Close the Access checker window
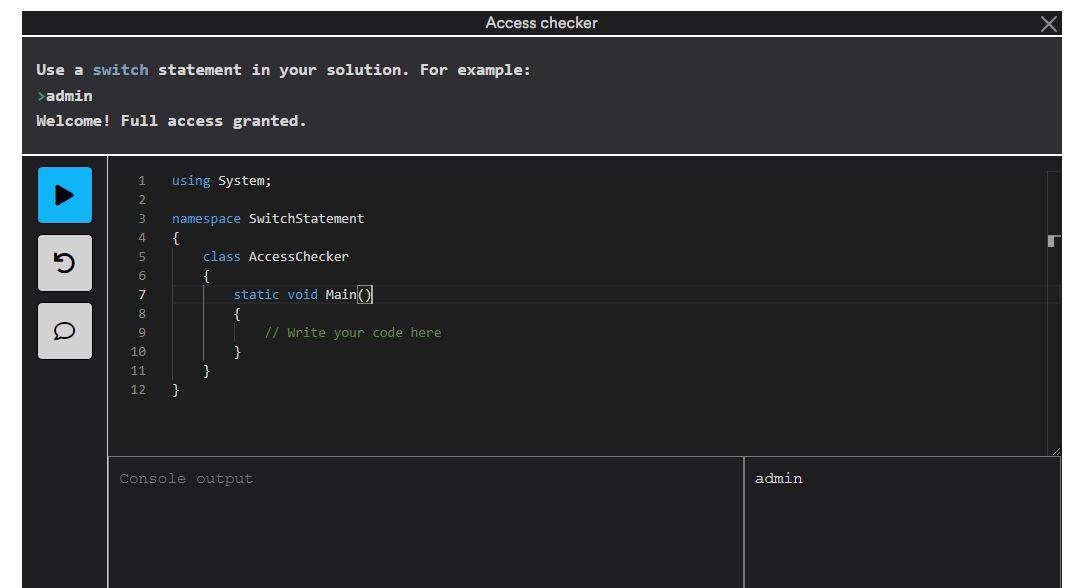Image resolution: width=1088 pixels, height=588 pixels. (1049, 22)
